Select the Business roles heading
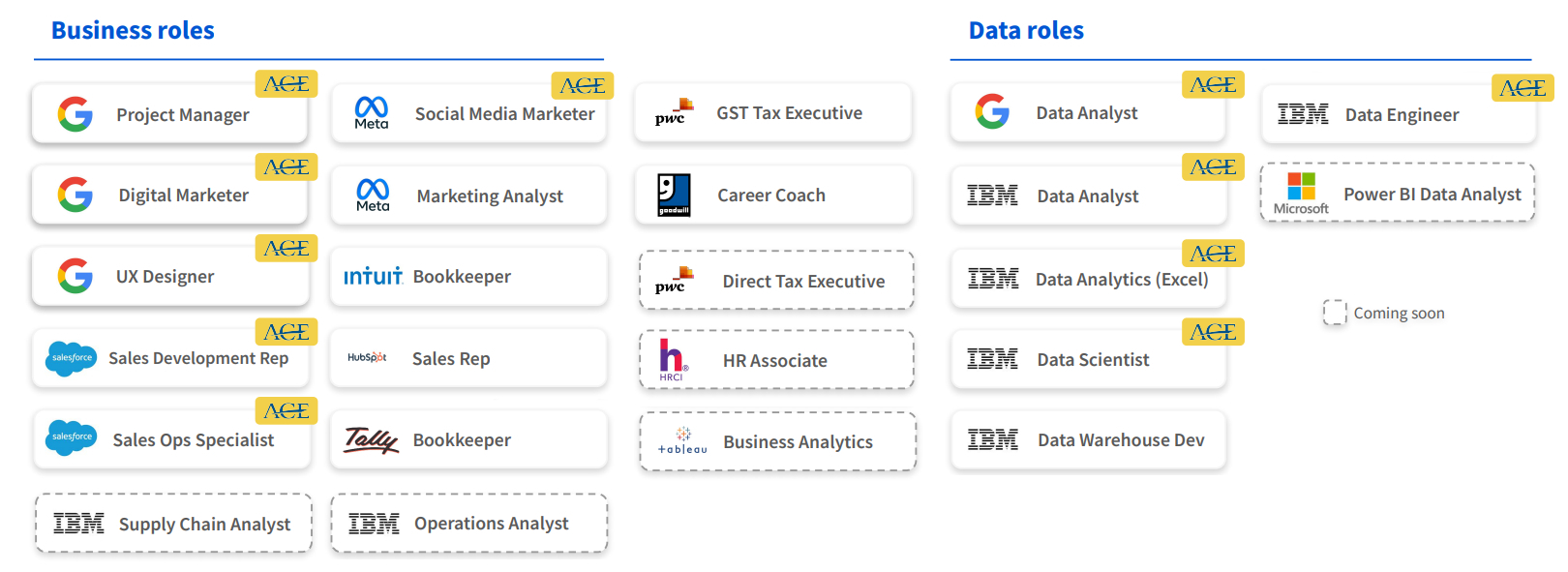The image size is (1568, 572). click(133, 31)
